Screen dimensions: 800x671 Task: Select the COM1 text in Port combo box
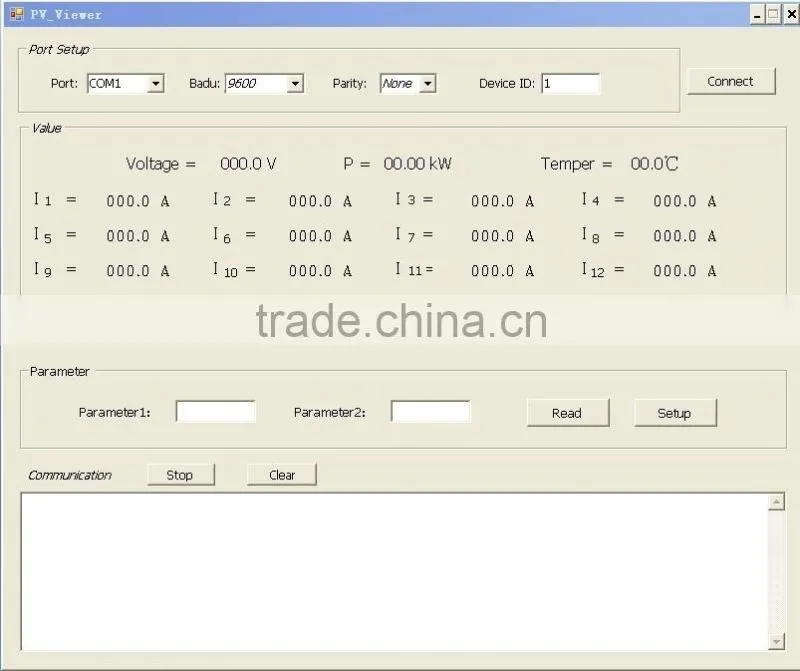pyautogui.click(x=105, y=83)
